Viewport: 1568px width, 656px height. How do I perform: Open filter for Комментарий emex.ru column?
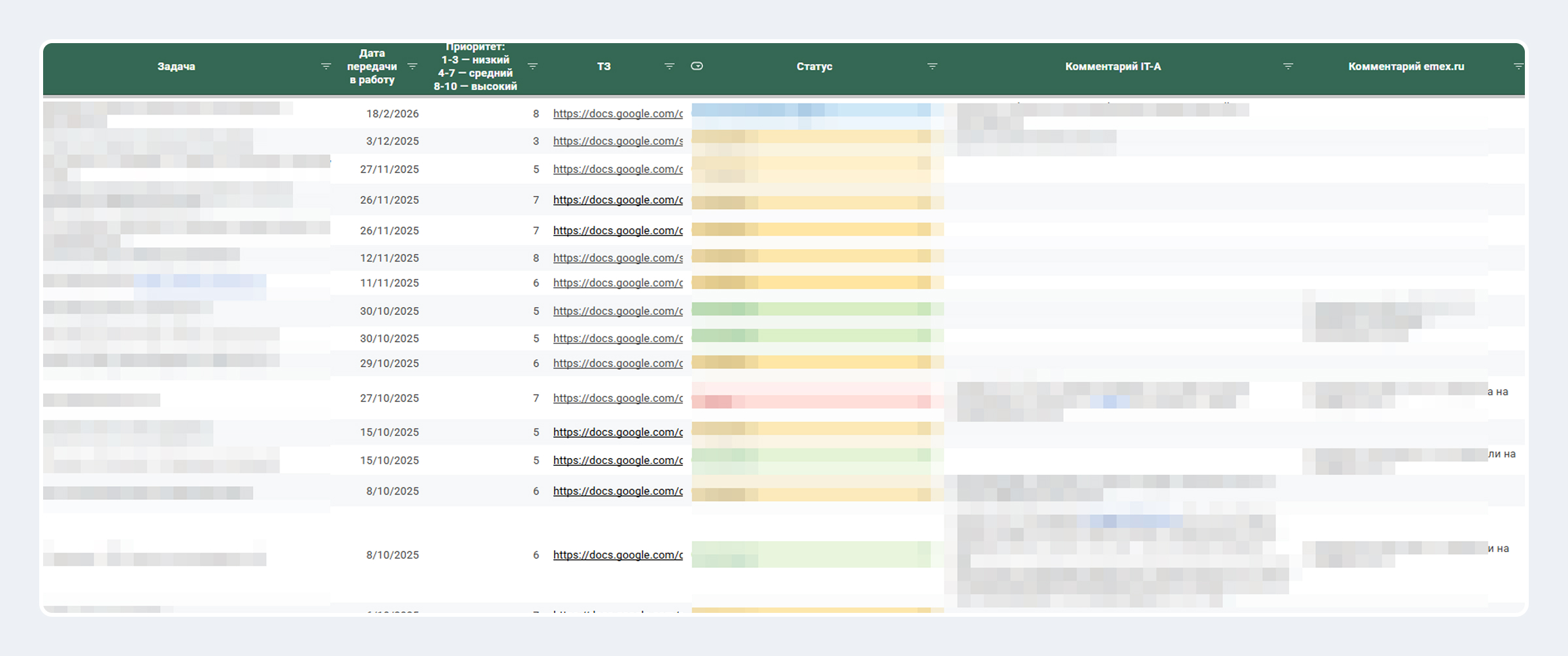point(1518,67)
